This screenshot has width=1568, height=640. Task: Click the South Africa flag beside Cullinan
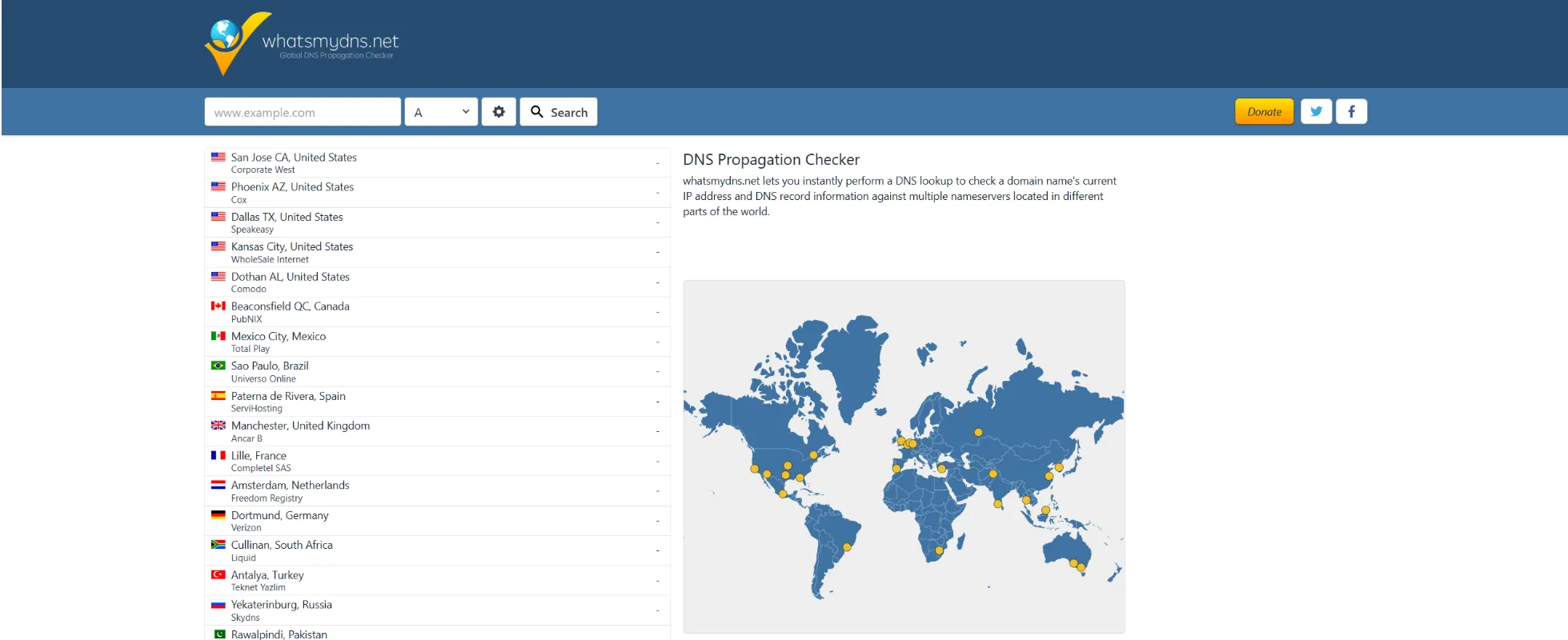218,545
